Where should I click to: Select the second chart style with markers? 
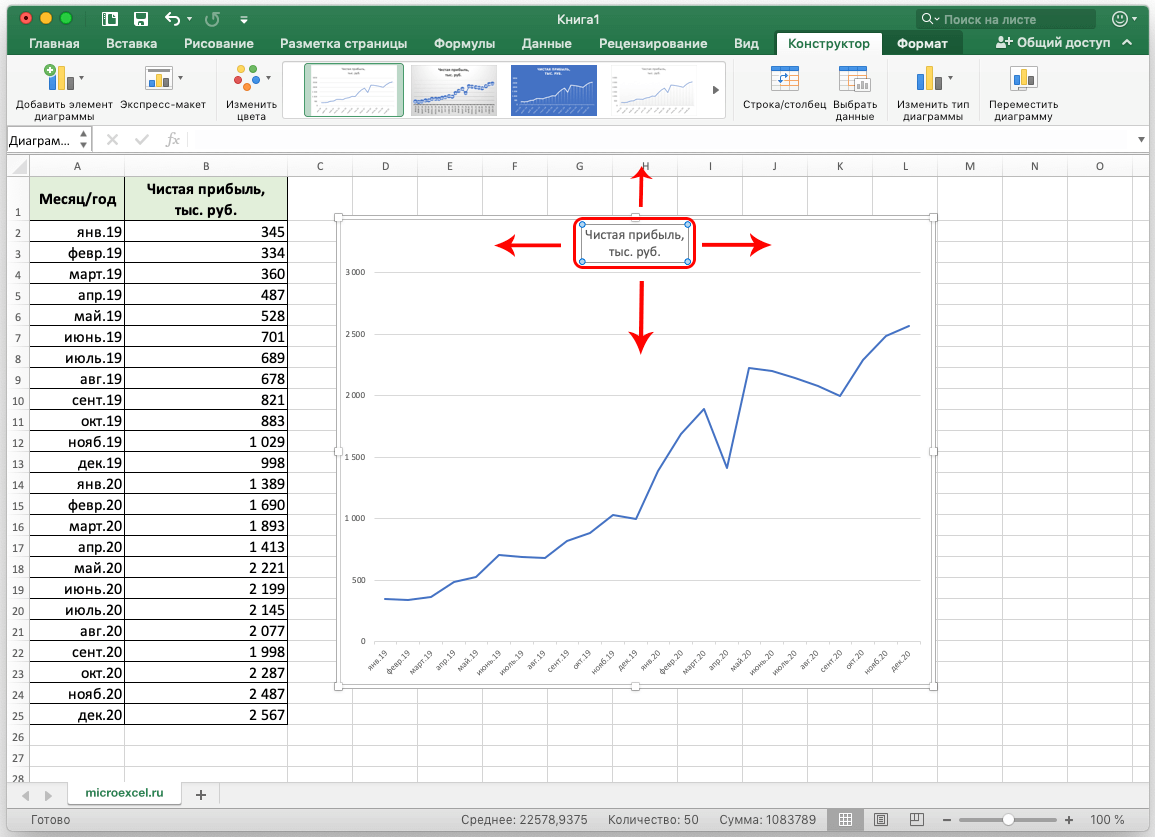click(x=454, y=90)
